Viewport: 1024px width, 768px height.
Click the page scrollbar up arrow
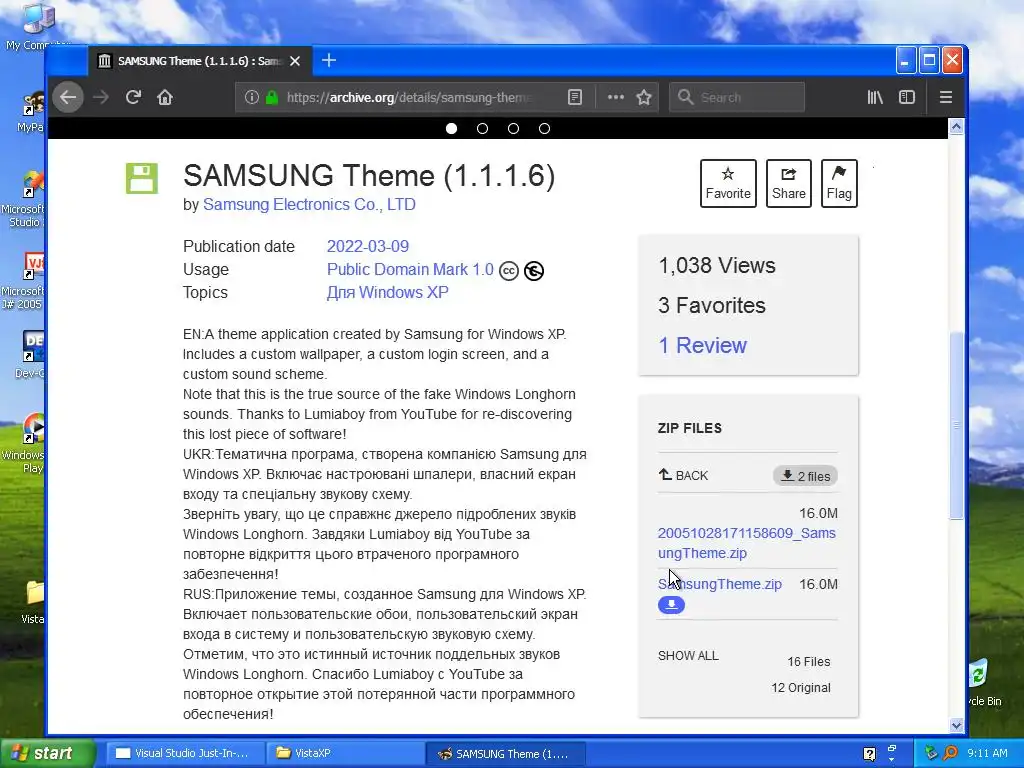point(957,127)
